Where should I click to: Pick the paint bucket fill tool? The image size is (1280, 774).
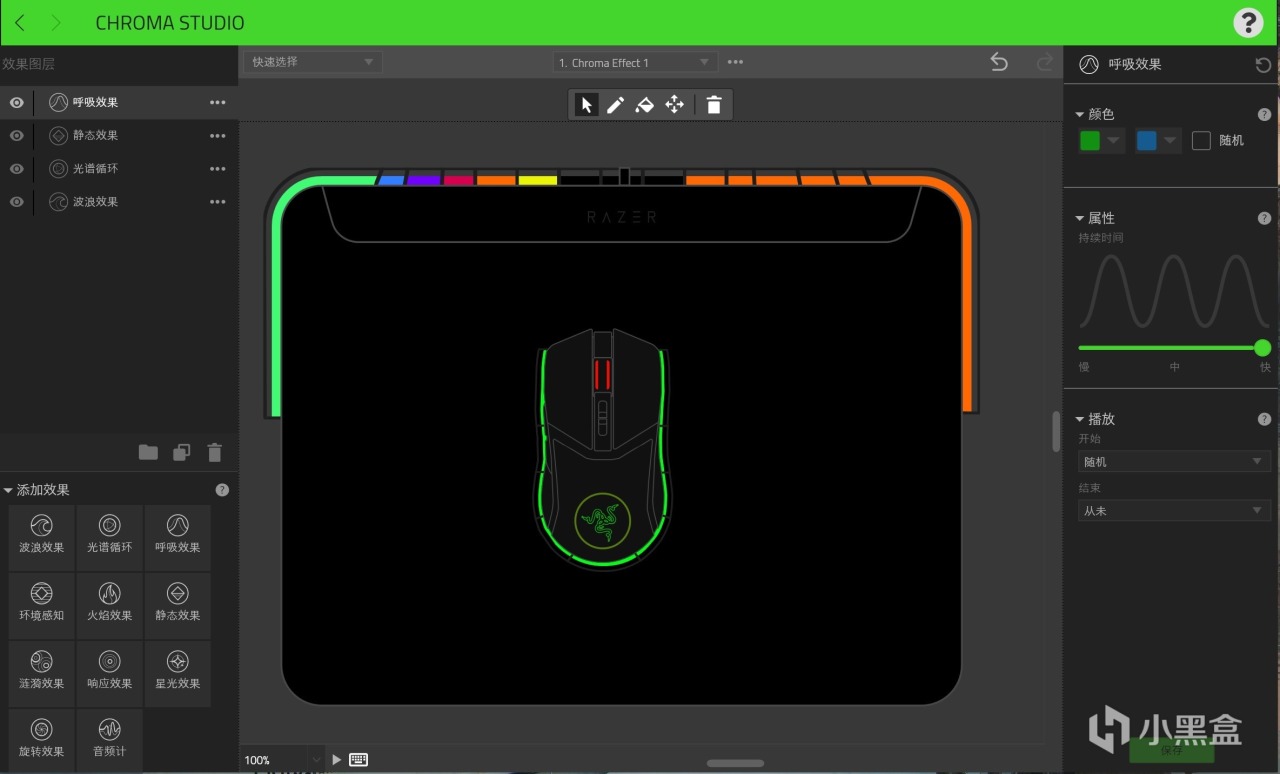pyautogui.click(x=645, y=105)
